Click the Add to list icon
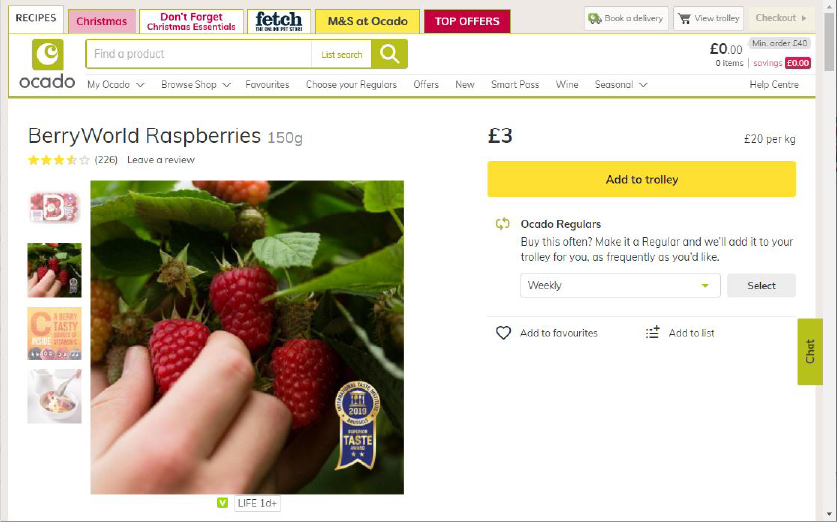 pos(653,333)
